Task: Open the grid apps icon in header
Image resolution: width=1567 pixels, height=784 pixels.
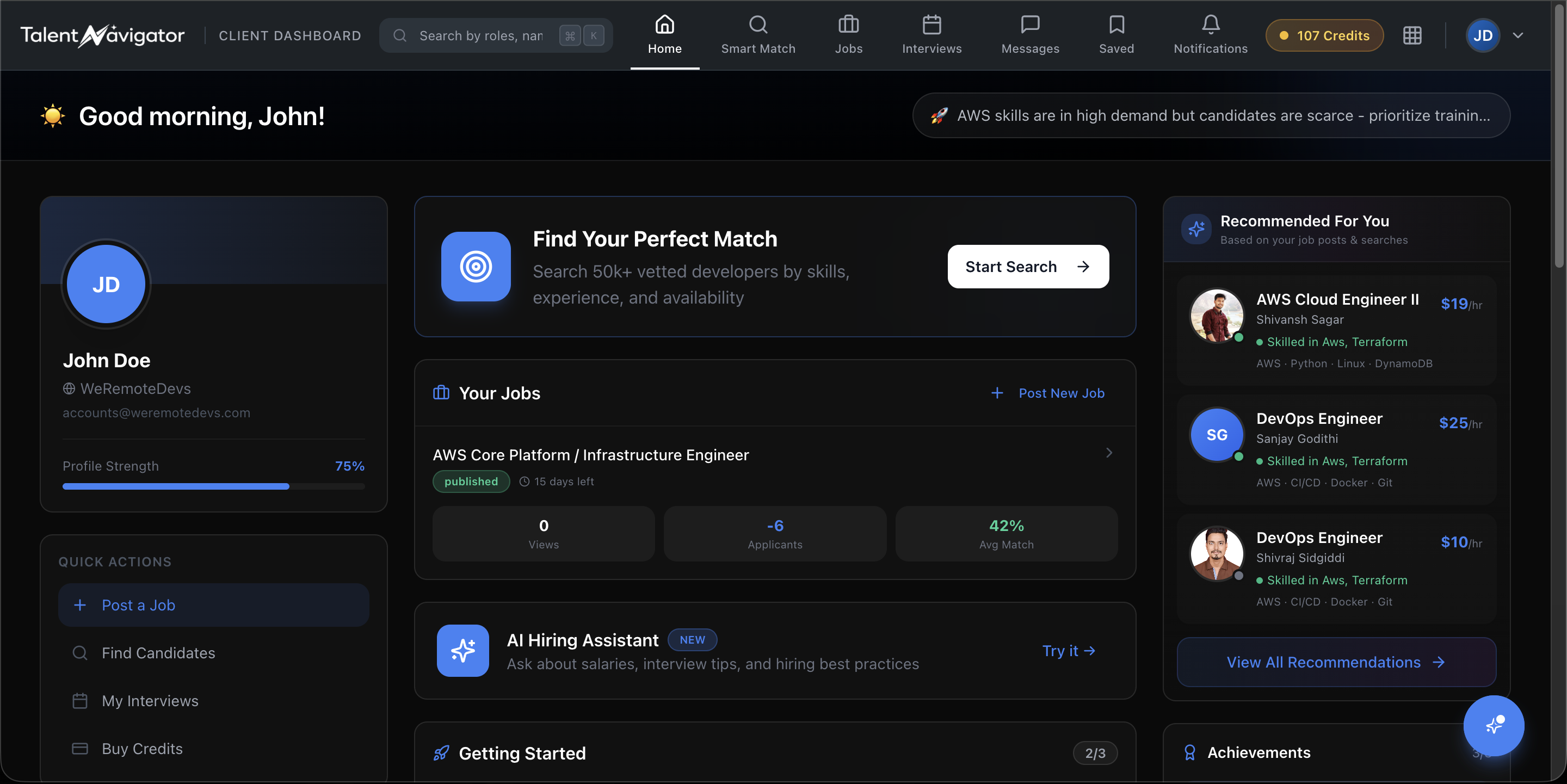Action: click(1412, 35)
